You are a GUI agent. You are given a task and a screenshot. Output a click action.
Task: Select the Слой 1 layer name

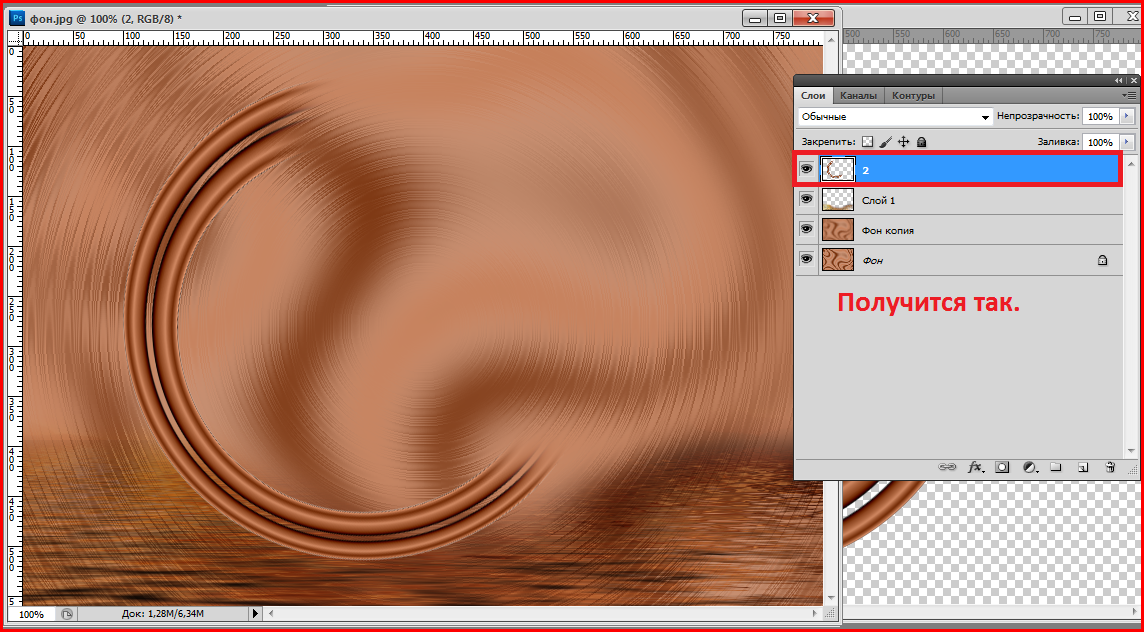878,200
